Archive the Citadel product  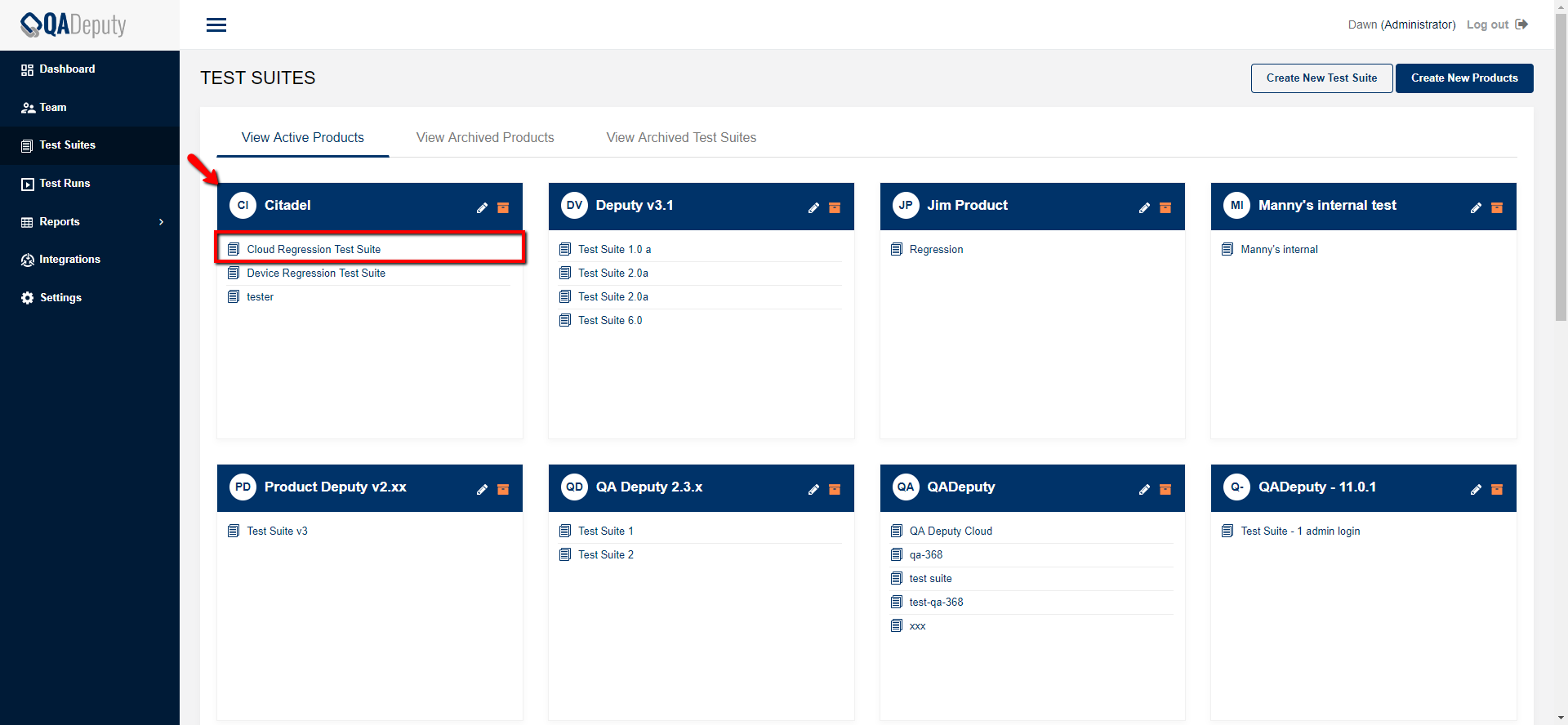click(x=503, y=208)
